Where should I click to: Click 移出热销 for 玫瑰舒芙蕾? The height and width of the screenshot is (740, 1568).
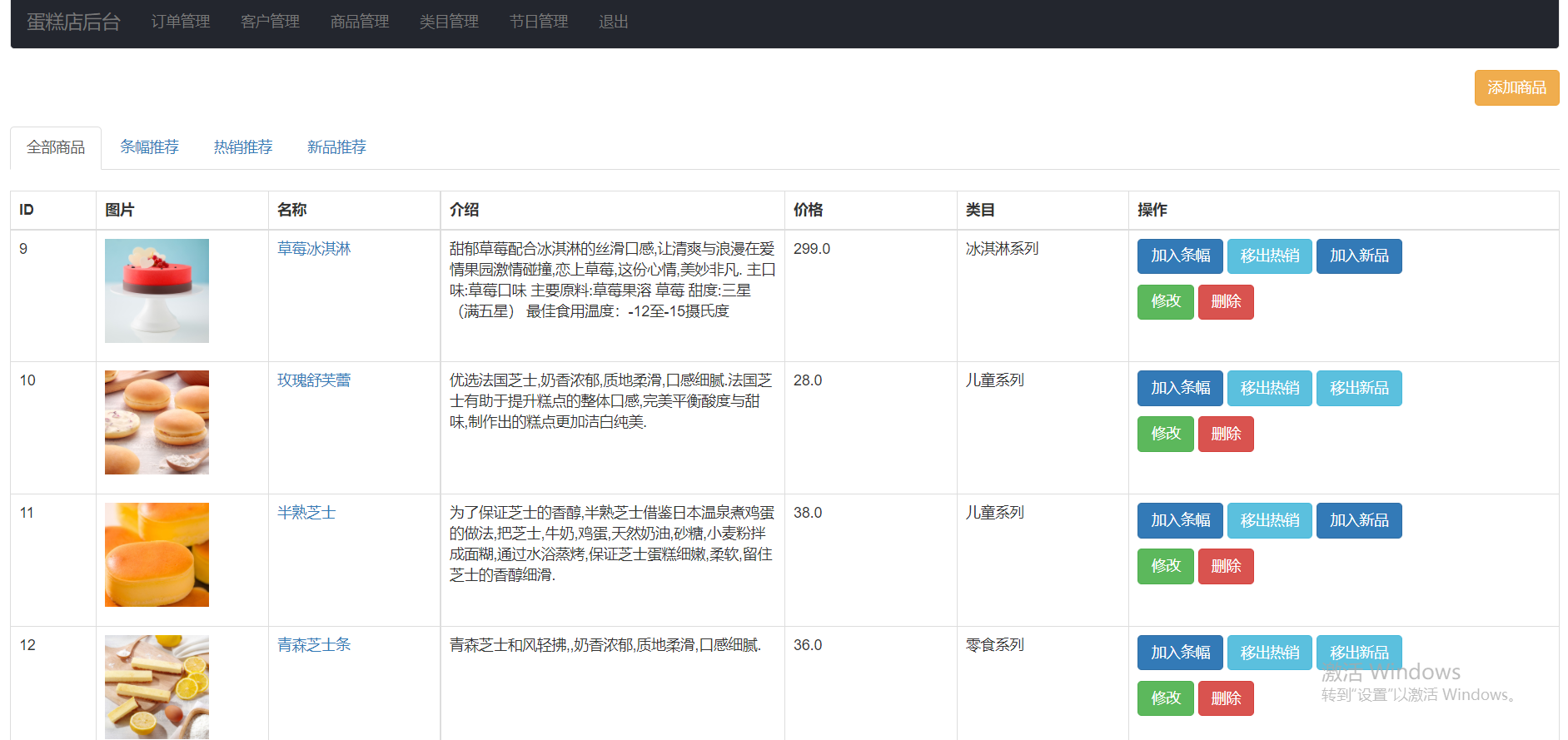coord(1270,389)
